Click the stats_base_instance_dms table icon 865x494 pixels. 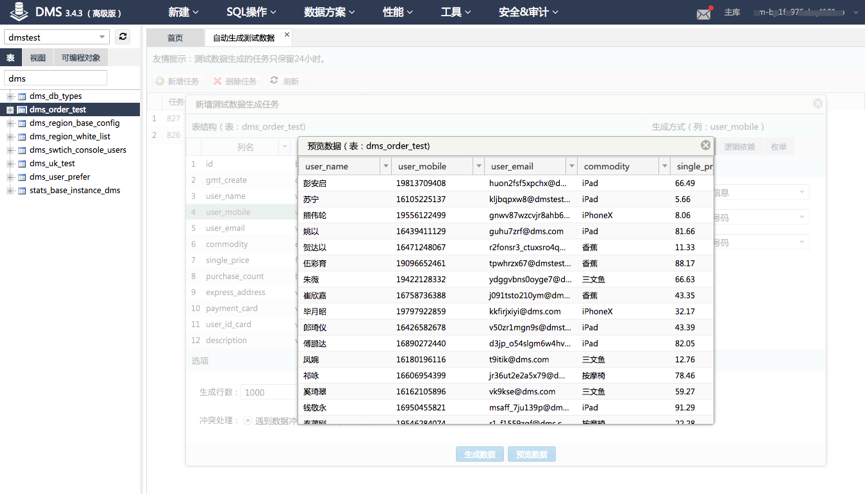tap(22, 190)
